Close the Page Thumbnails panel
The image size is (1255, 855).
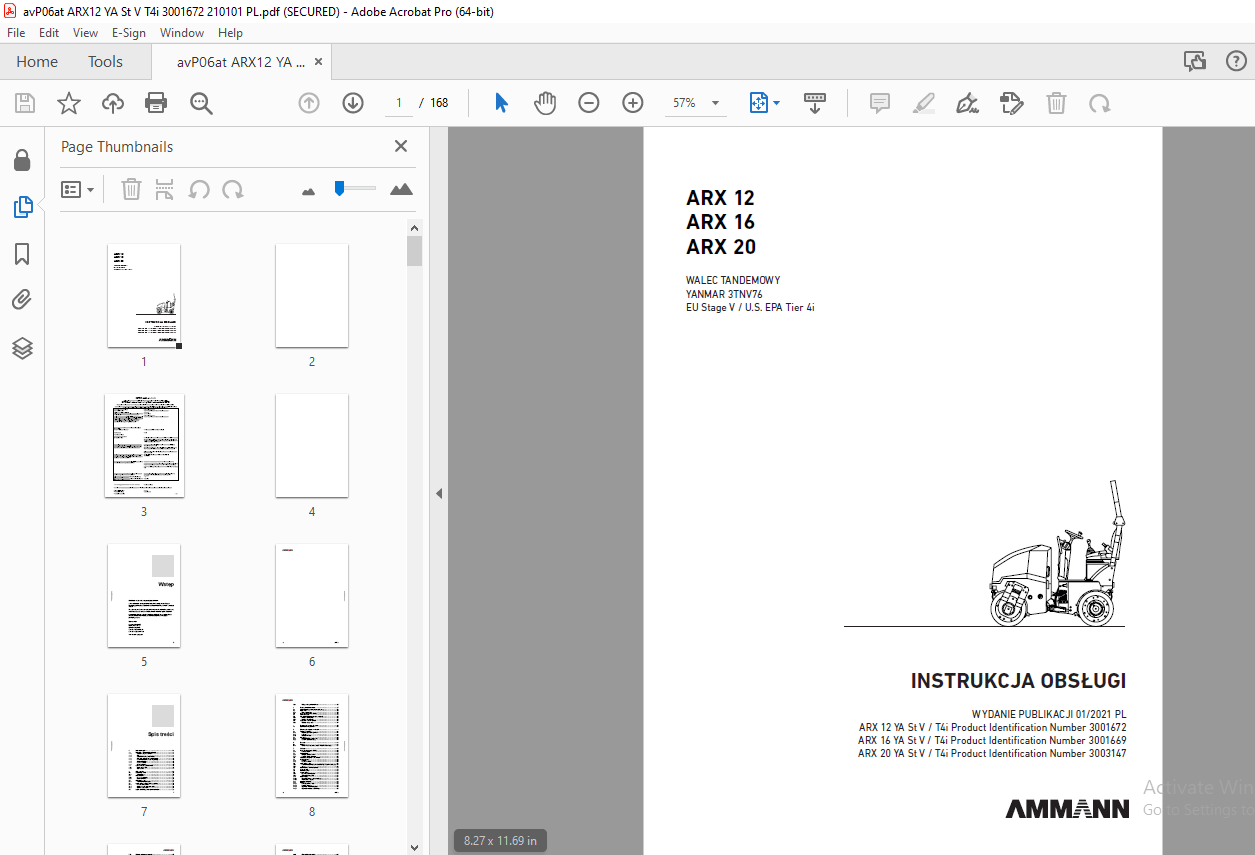click(401, 146)
